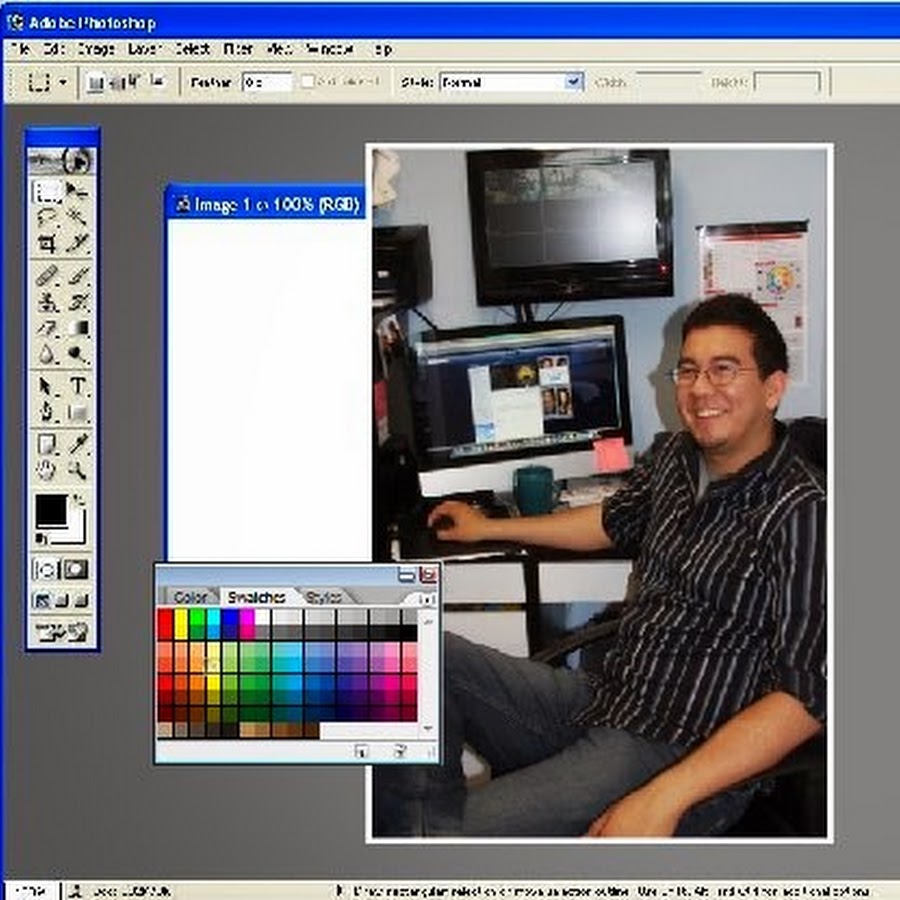Open the Style dropdown in options bar
This screenshot has height=900, width=900.
(x=573, y=82)
